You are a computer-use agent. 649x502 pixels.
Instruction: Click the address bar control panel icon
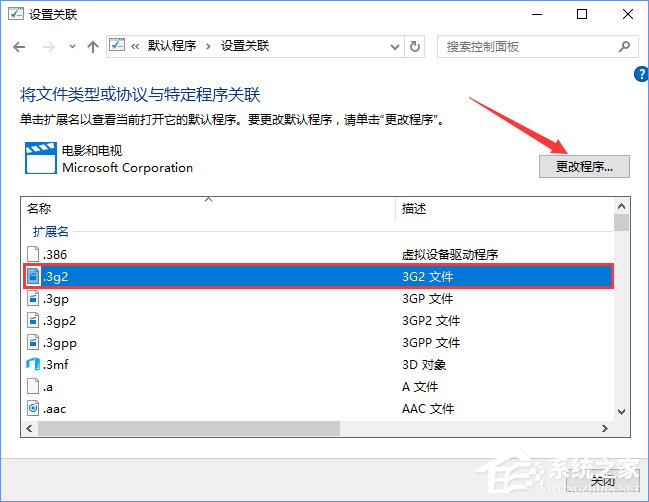(117, 45)
